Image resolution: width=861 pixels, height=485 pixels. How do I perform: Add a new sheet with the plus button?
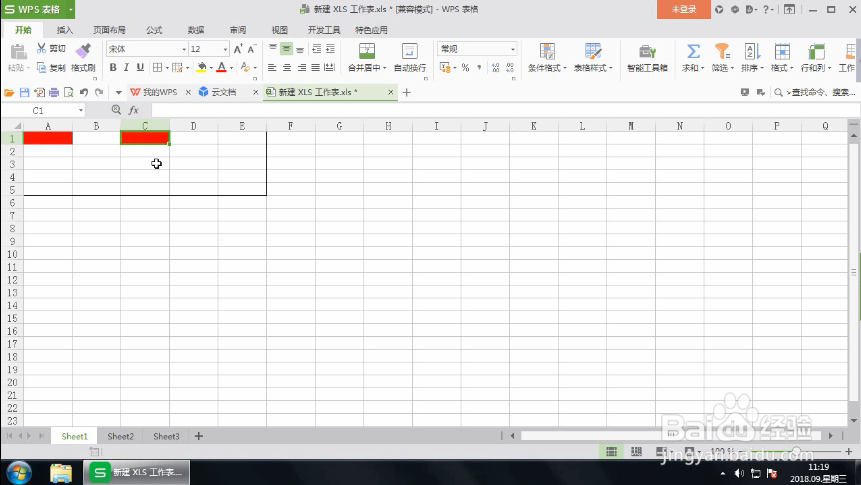point(199,436)
